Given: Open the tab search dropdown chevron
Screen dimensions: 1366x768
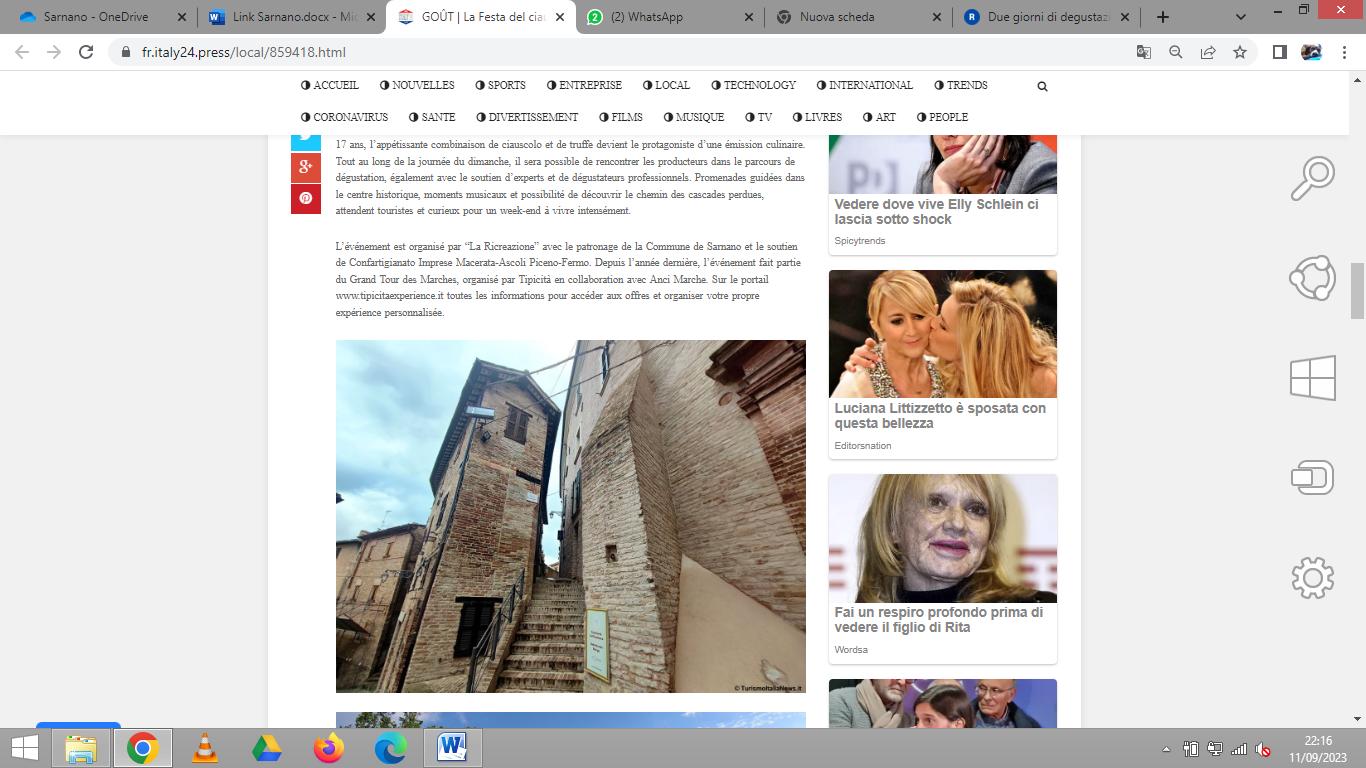Looking at the screenshot, I should pos(1241,17).
